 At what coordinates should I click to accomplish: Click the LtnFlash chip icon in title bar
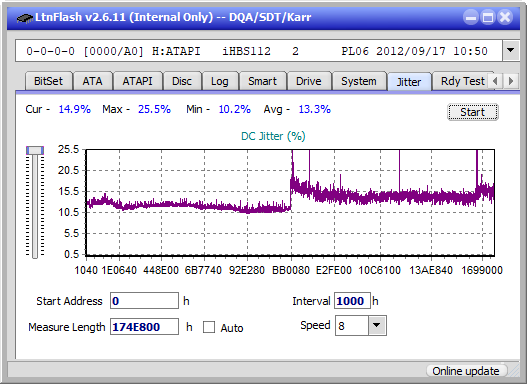pos(25,17)
